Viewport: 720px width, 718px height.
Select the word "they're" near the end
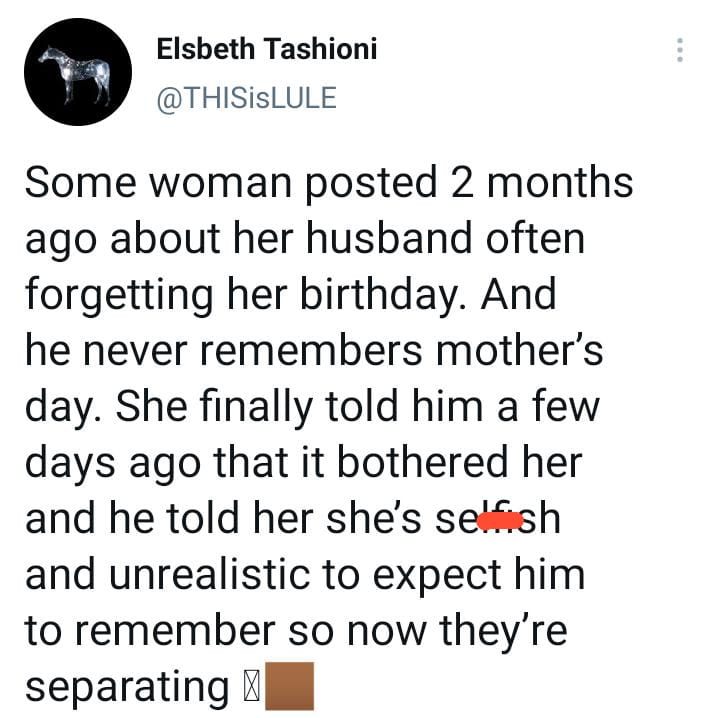tap(503, 631)
